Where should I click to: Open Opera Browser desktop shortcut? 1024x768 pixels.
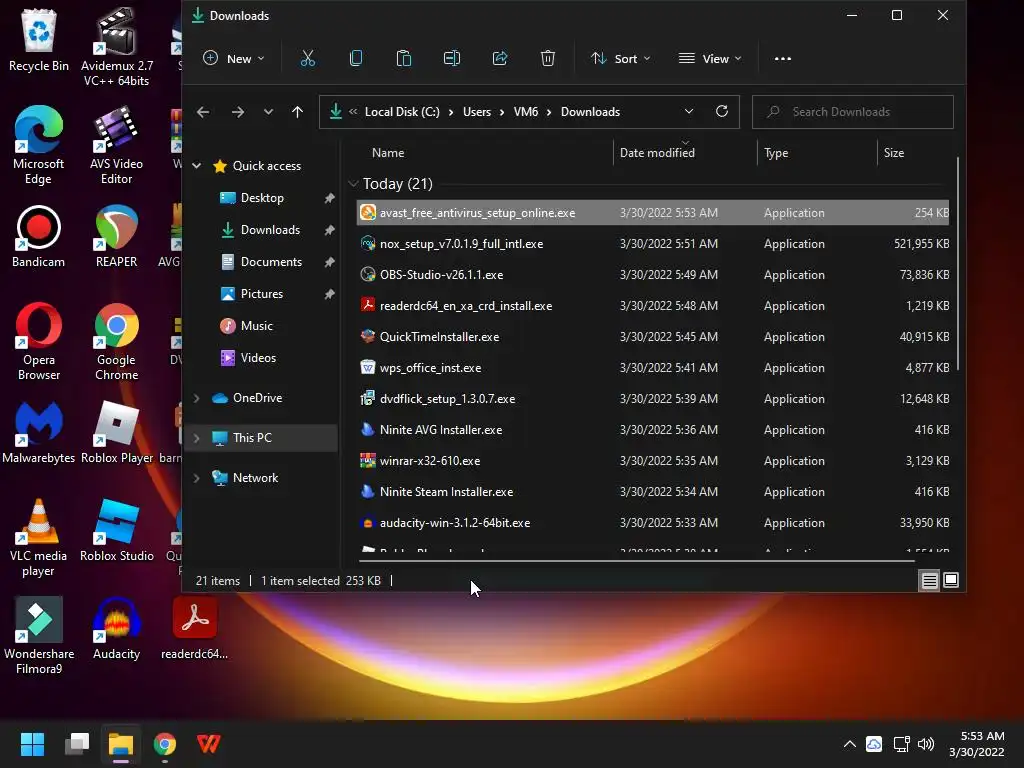pos(39,341)
